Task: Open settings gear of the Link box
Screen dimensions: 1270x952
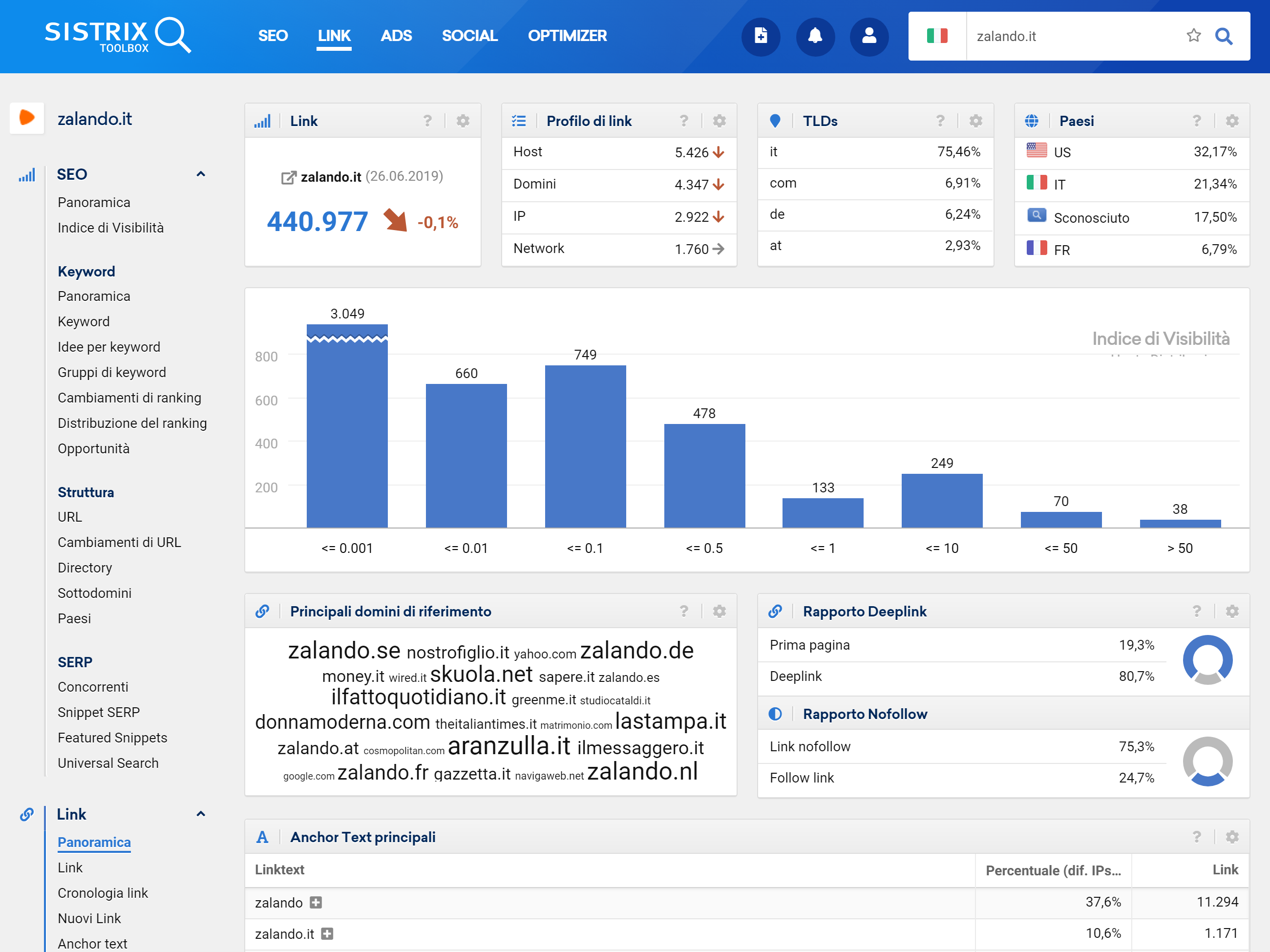Action: click(x=463, y=121)
